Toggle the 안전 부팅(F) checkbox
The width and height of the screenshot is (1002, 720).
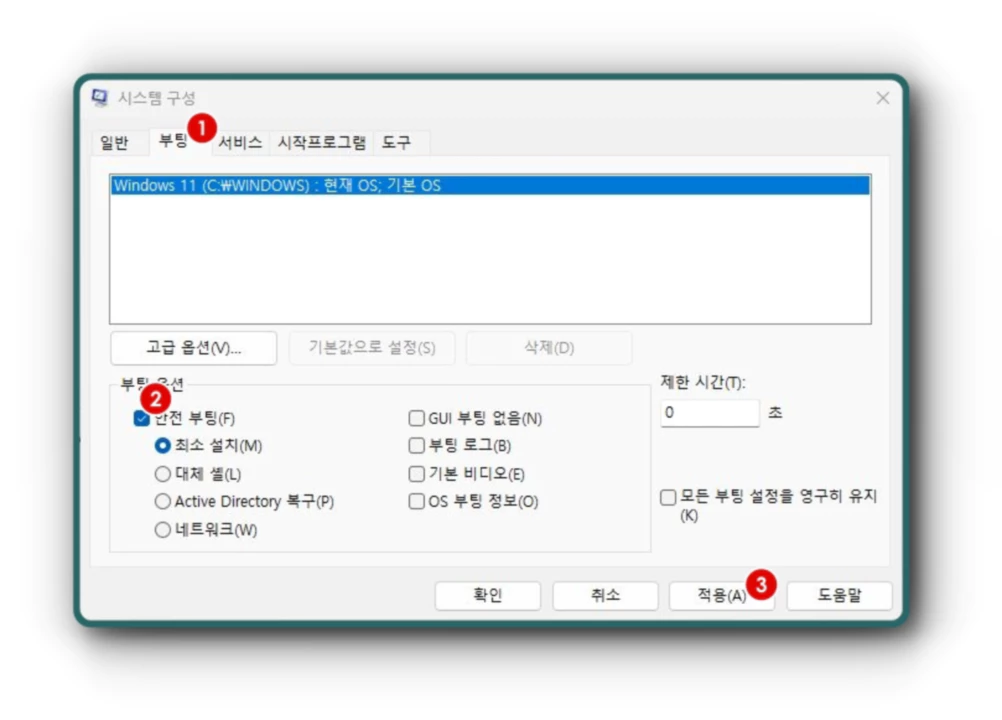(x=141, y=418)
